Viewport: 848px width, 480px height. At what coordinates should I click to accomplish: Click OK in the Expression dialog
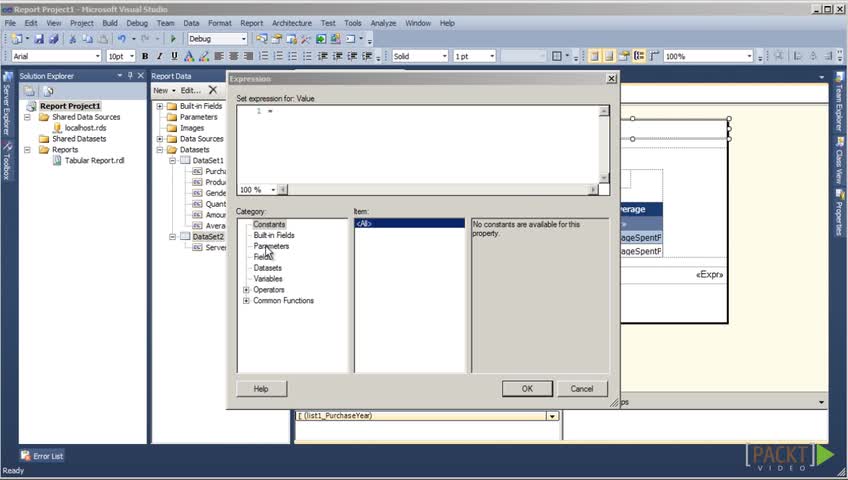click(527, 389)
